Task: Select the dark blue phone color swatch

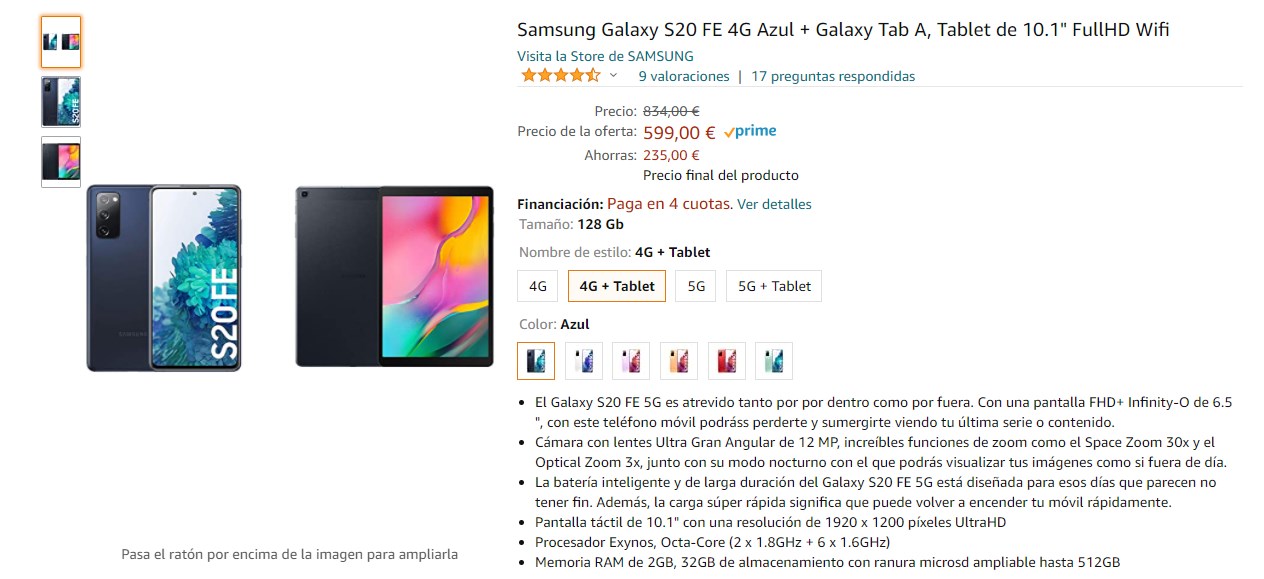Action: pos(536,361)
